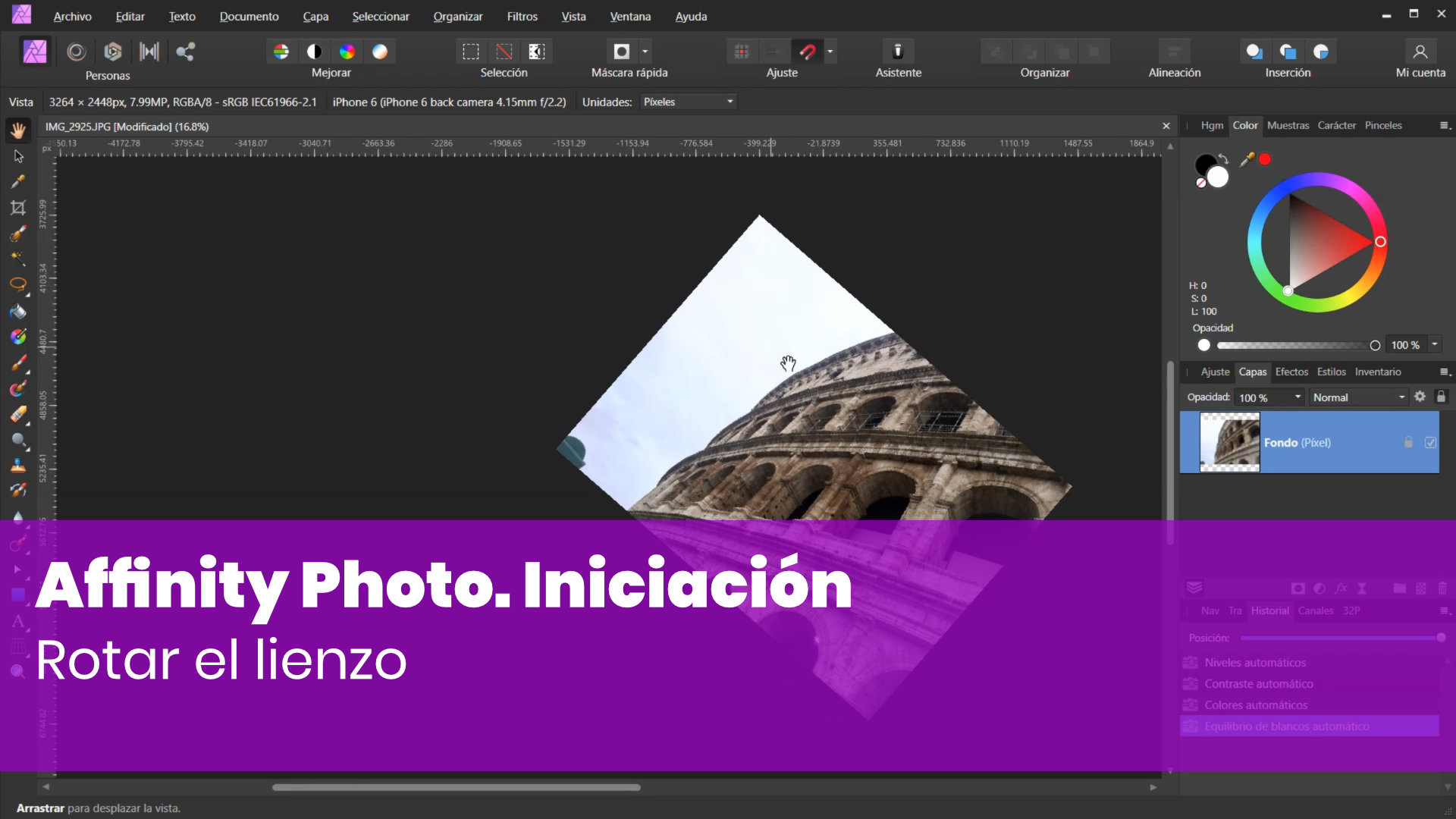Screen dimensions: 1456x819
Task: Click the Select All icon
Action: pos(471,52)
